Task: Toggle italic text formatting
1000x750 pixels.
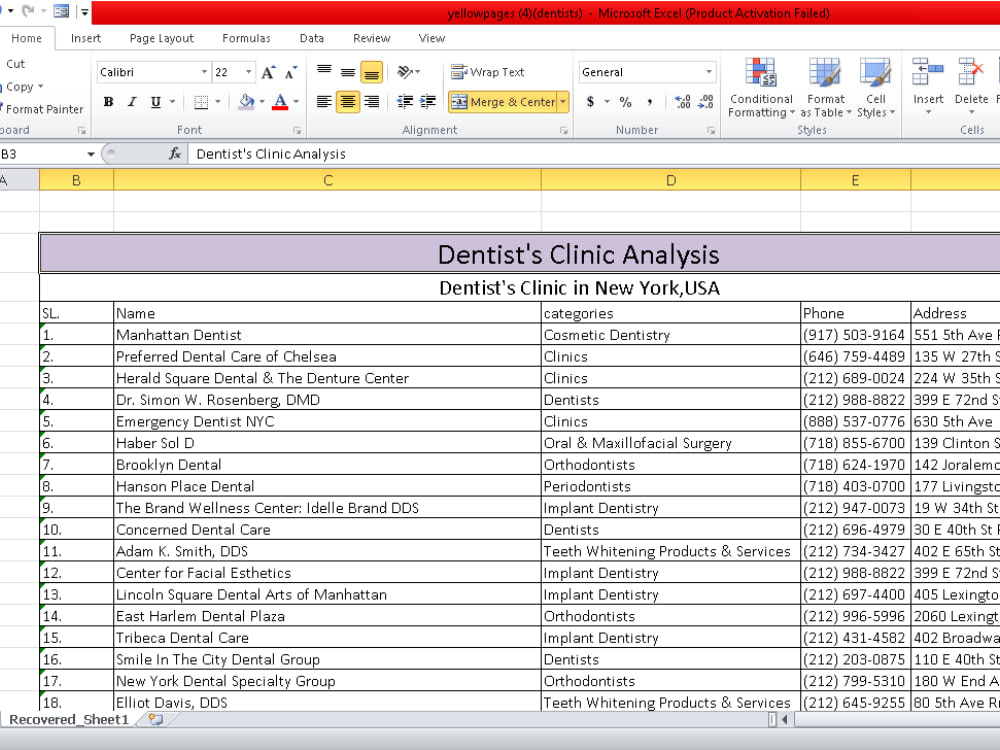Action: (x=132, y=102)
